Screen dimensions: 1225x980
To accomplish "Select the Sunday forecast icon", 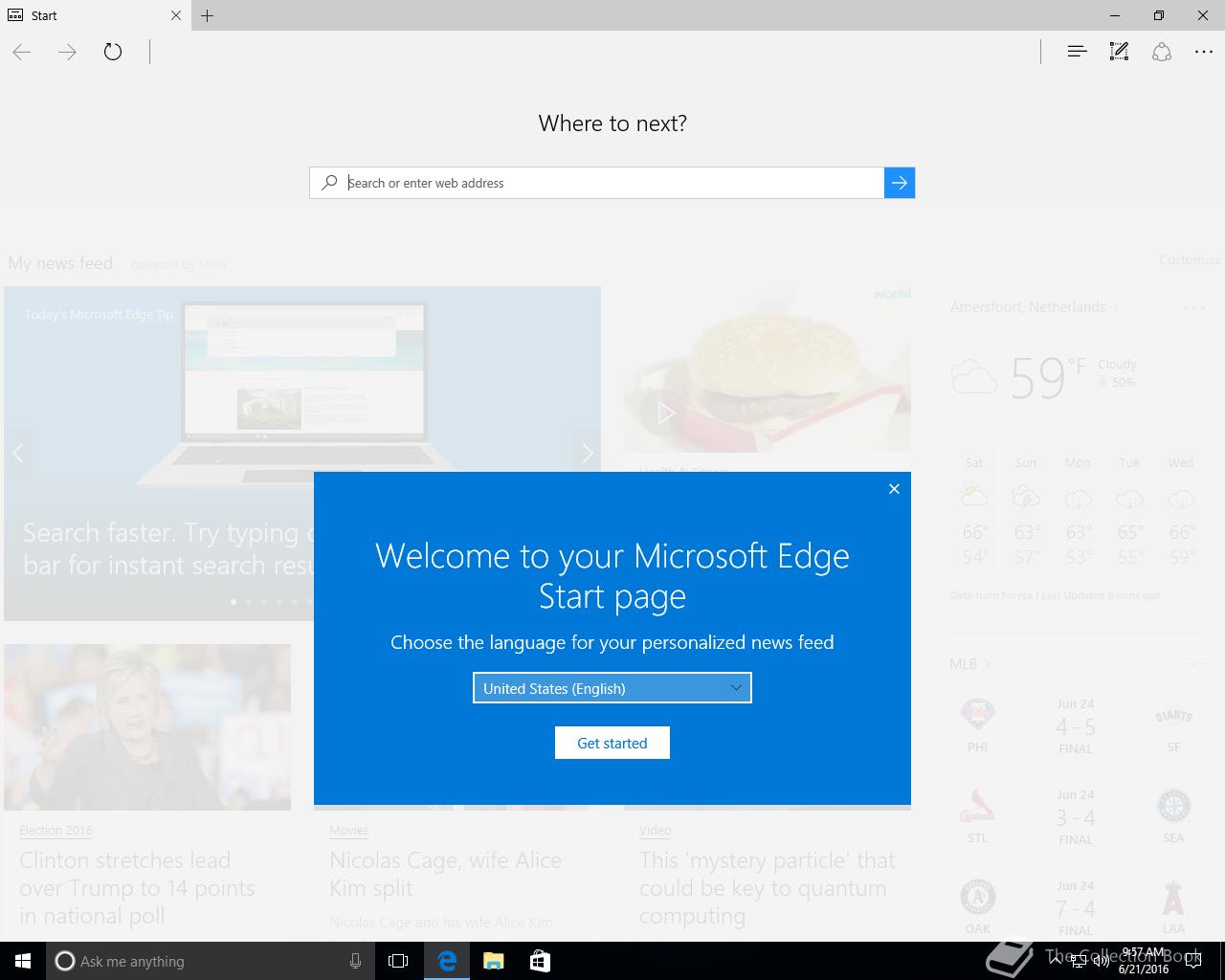I will click(1026, 497).
